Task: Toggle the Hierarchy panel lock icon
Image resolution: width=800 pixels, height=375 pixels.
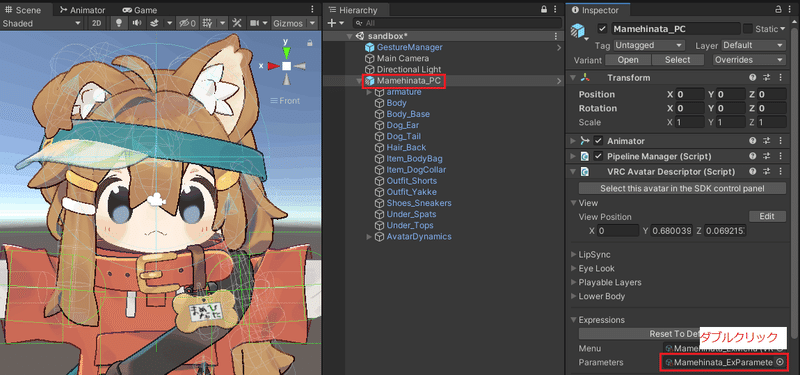Action: (x=544, y=9)
